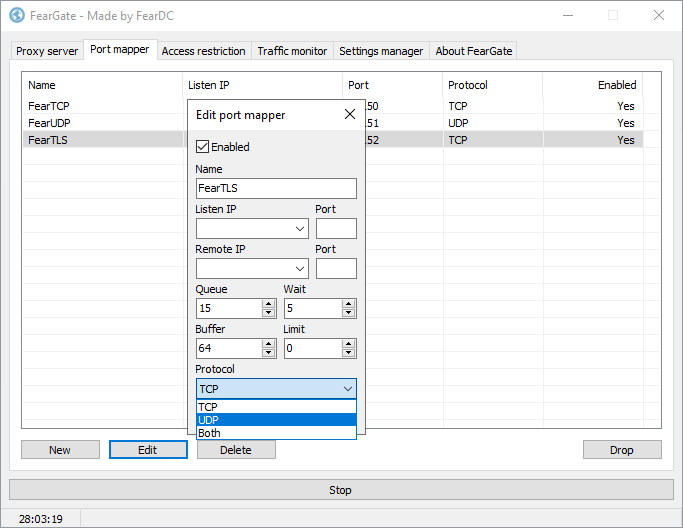The height and width of the screenshot is (528, 683).
Task: Open the Traffic monitor tab
Action: 292,51
